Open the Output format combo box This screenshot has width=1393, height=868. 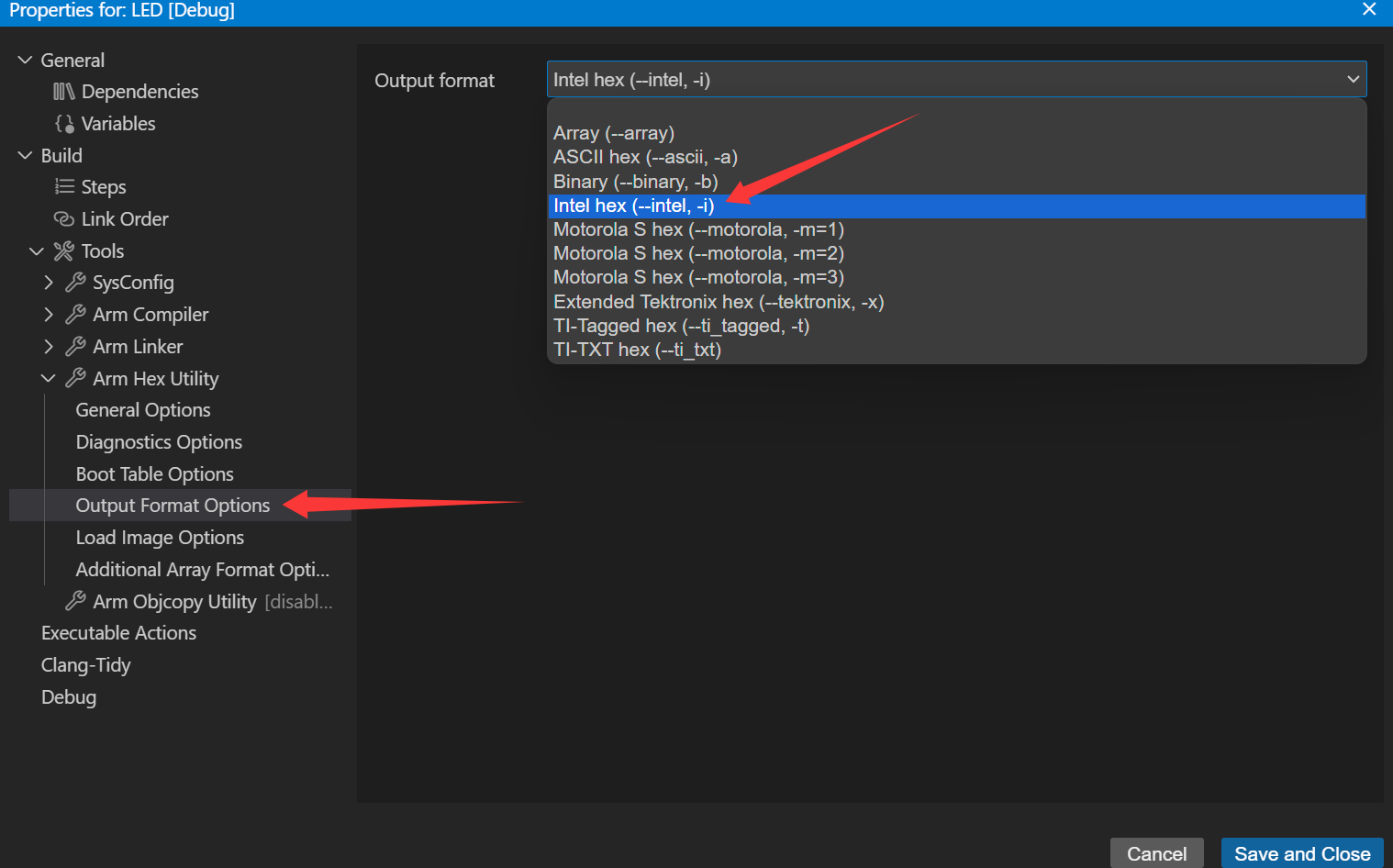955,80
